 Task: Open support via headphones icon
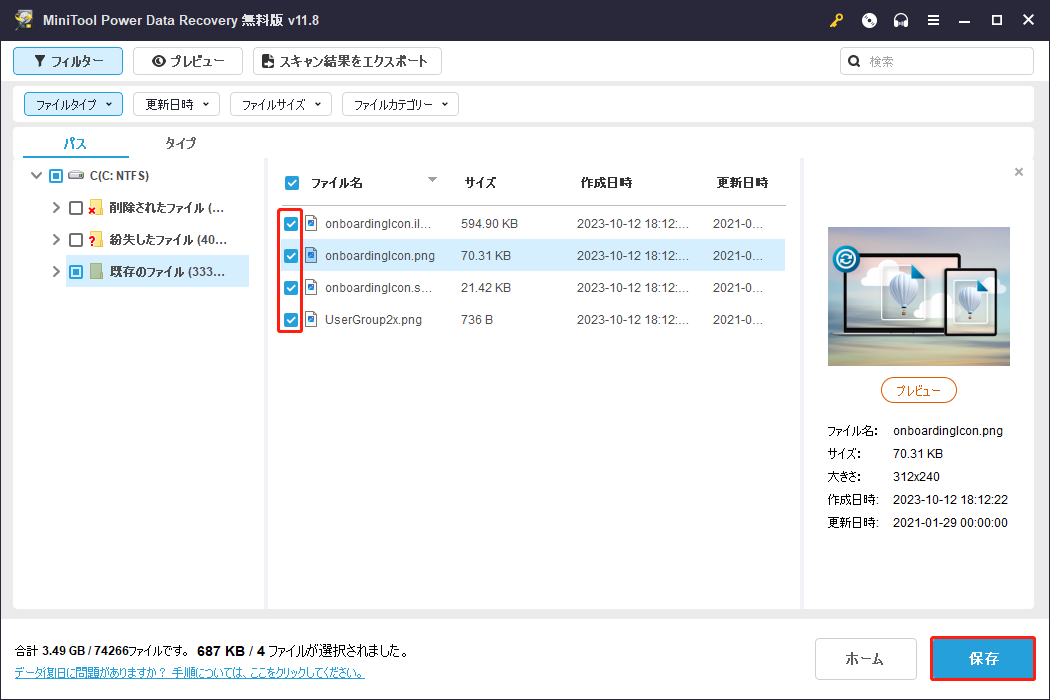(901, 20)
